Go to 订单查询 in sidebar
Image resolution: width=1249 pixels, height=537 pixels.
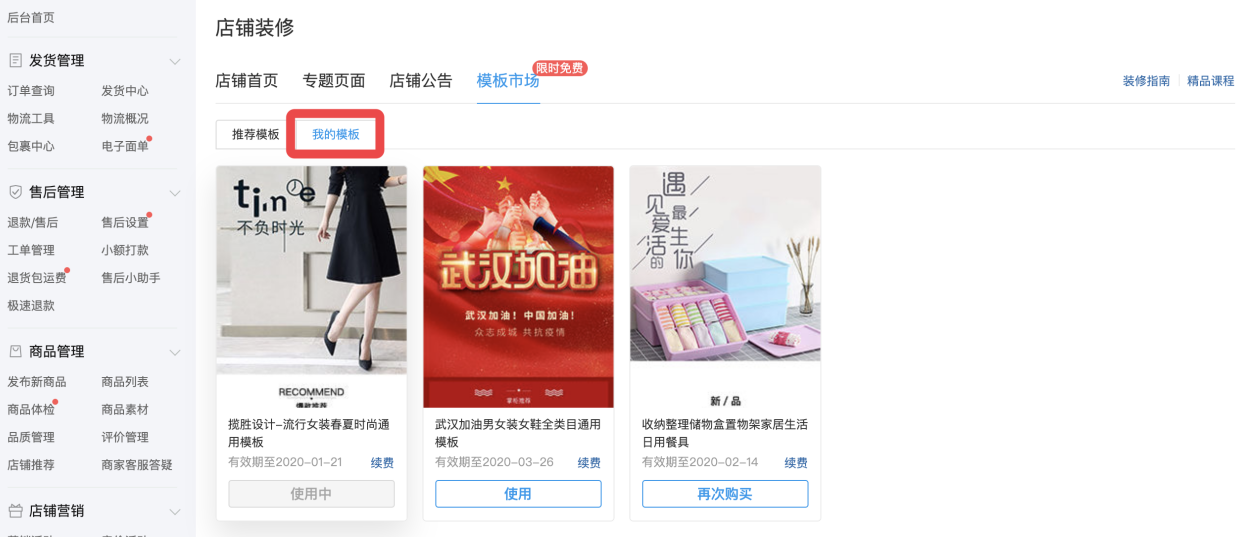tap(31, 91)
